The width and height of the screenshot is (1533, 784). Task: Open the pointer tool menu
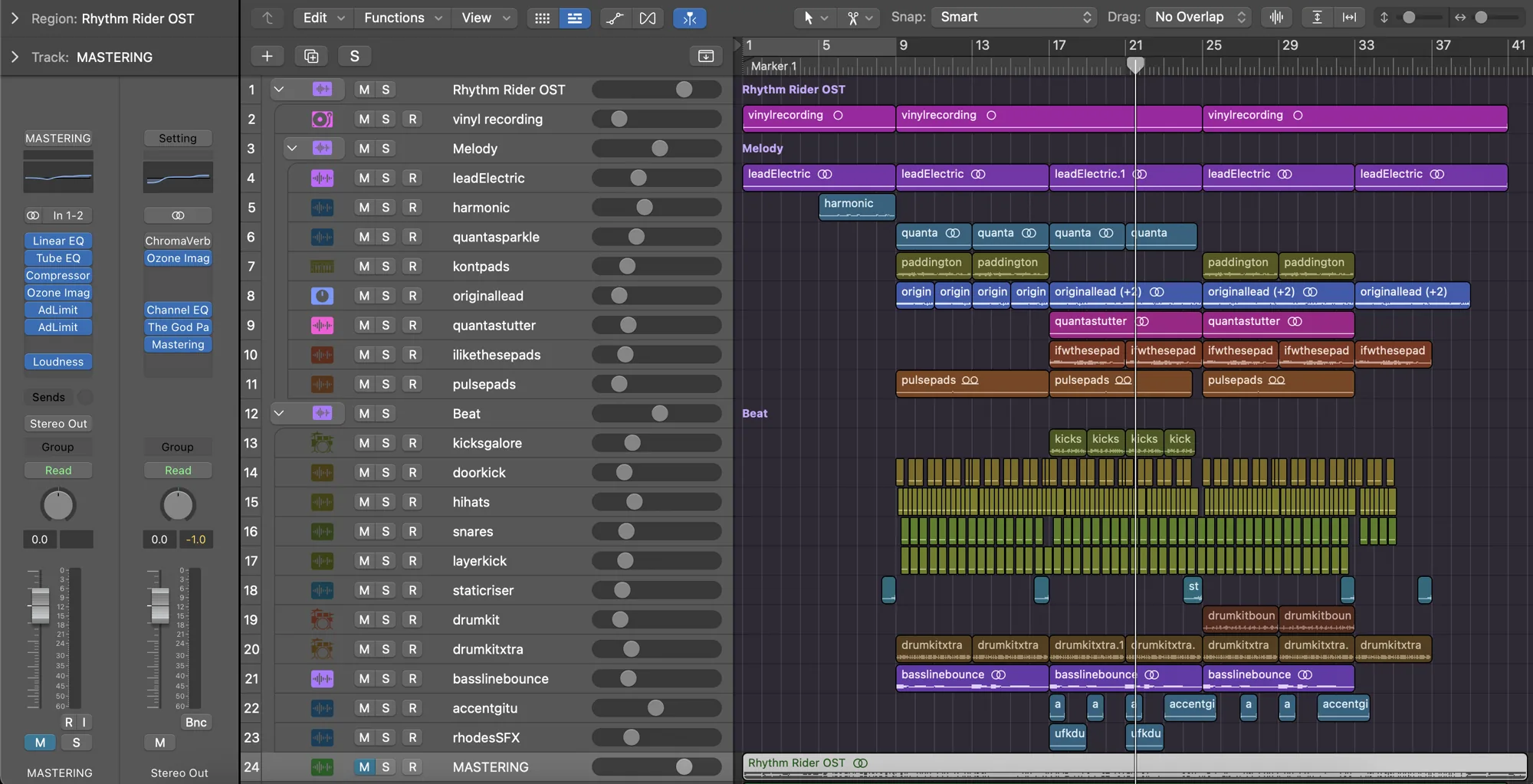[815, 18]
